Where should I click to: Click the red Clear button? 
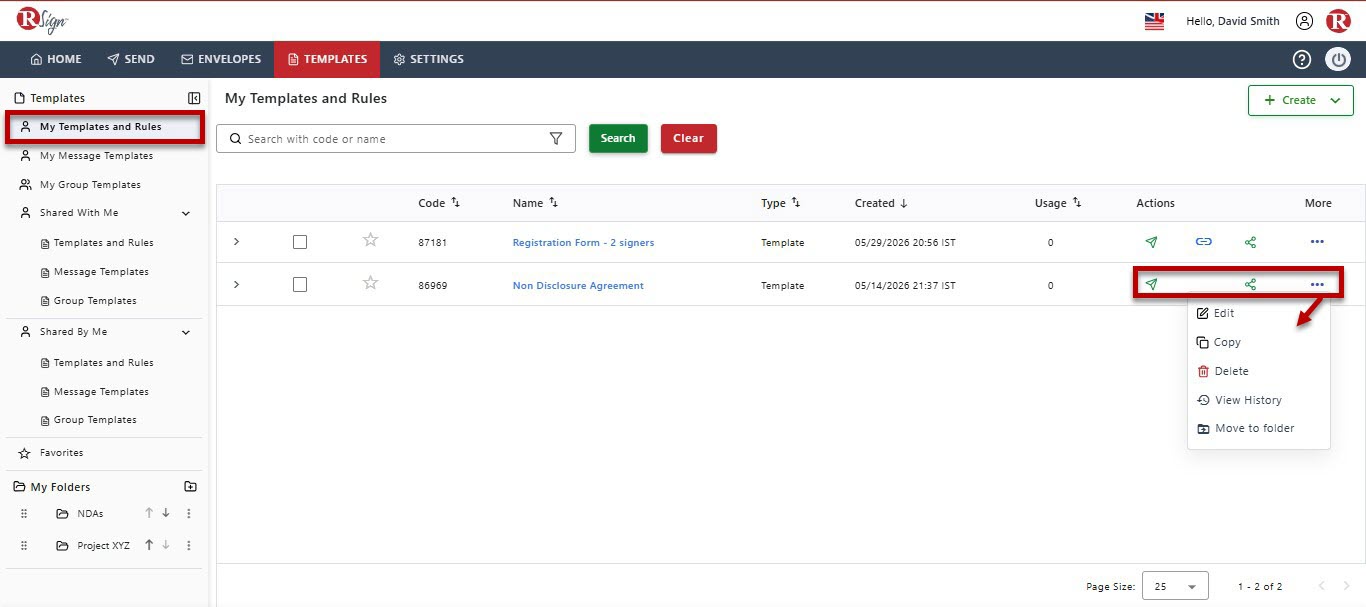pos(688,138)
